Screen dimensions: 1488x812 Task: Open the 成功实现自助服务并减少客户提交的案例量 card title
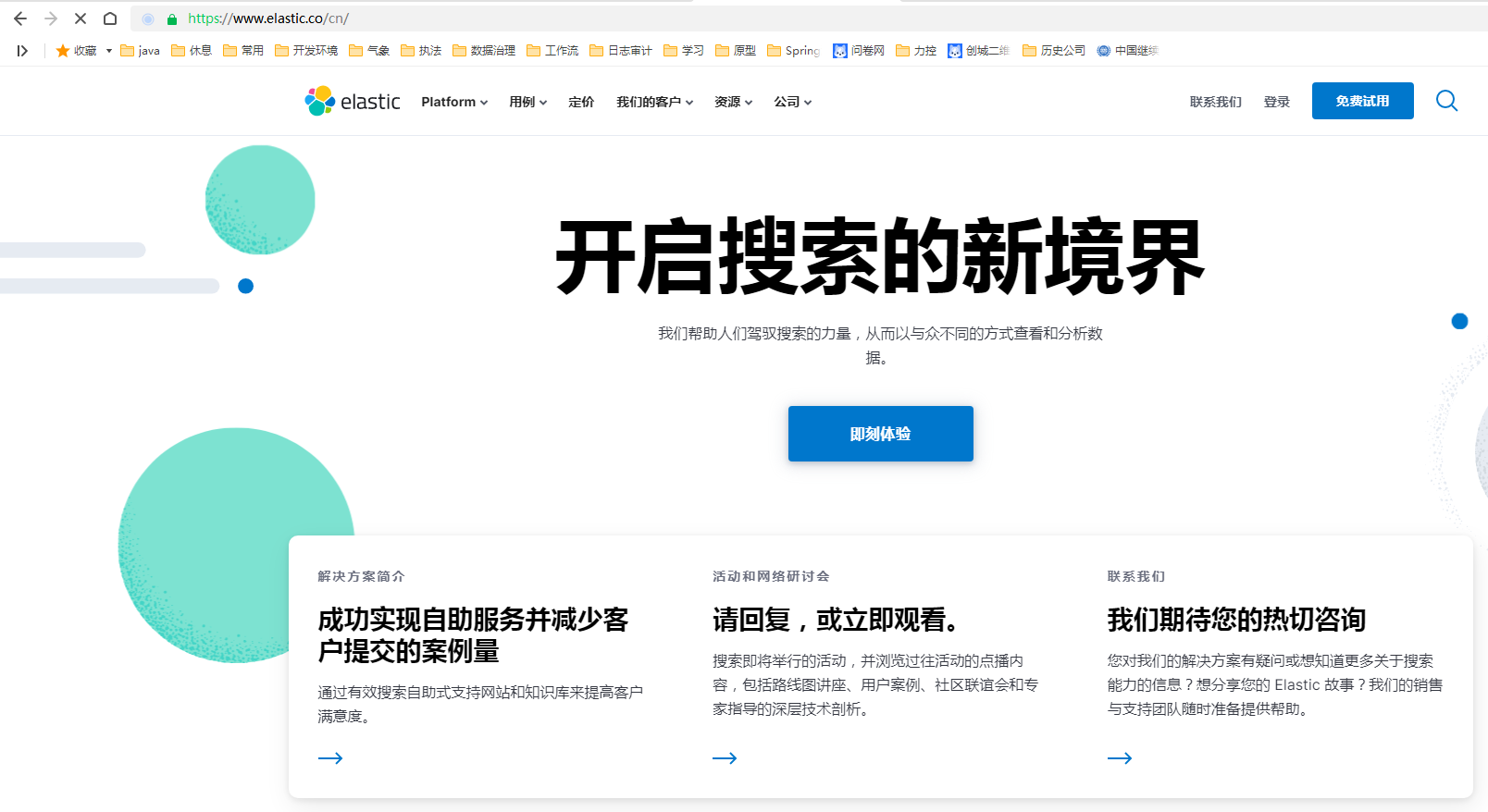tap(473, 635)
